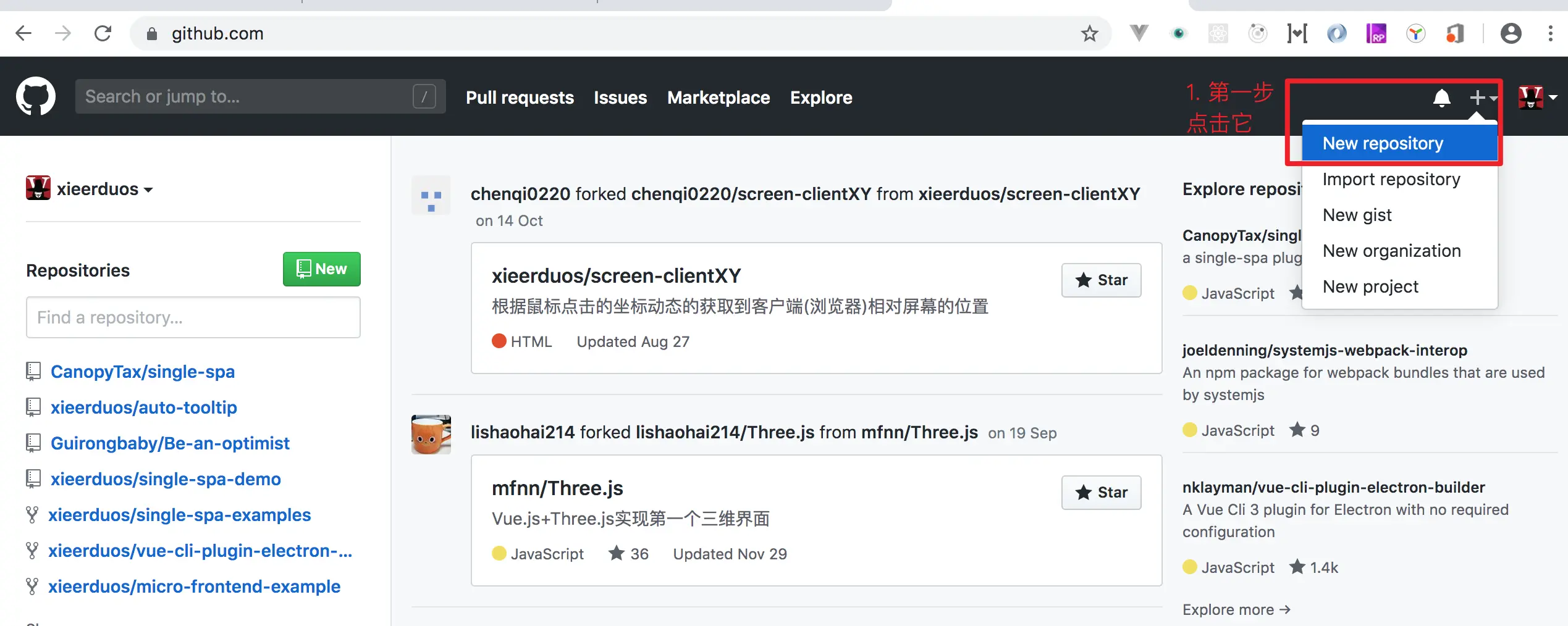Open the orange Office extension icon
This screenshot has height=626, width=1568.
coord(1456,33)
